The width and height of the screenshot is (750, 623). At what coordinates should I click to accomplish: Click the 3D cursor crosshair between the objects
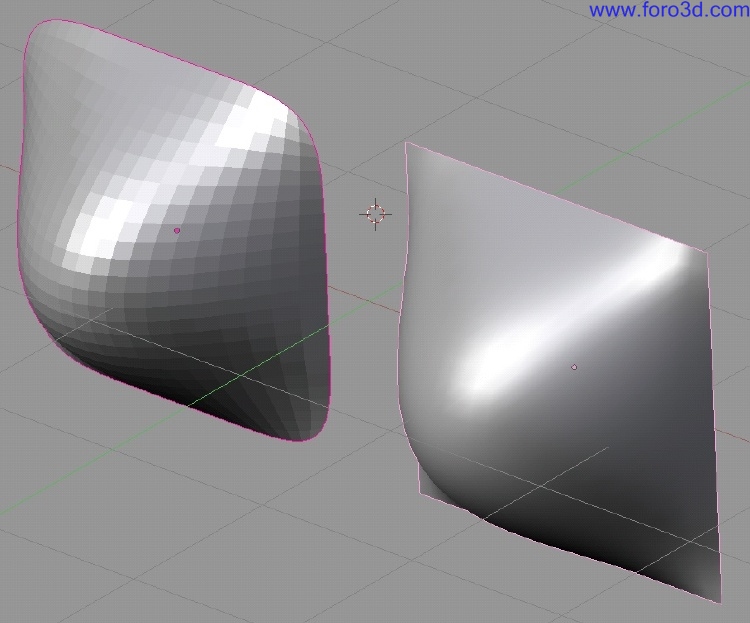375,214
